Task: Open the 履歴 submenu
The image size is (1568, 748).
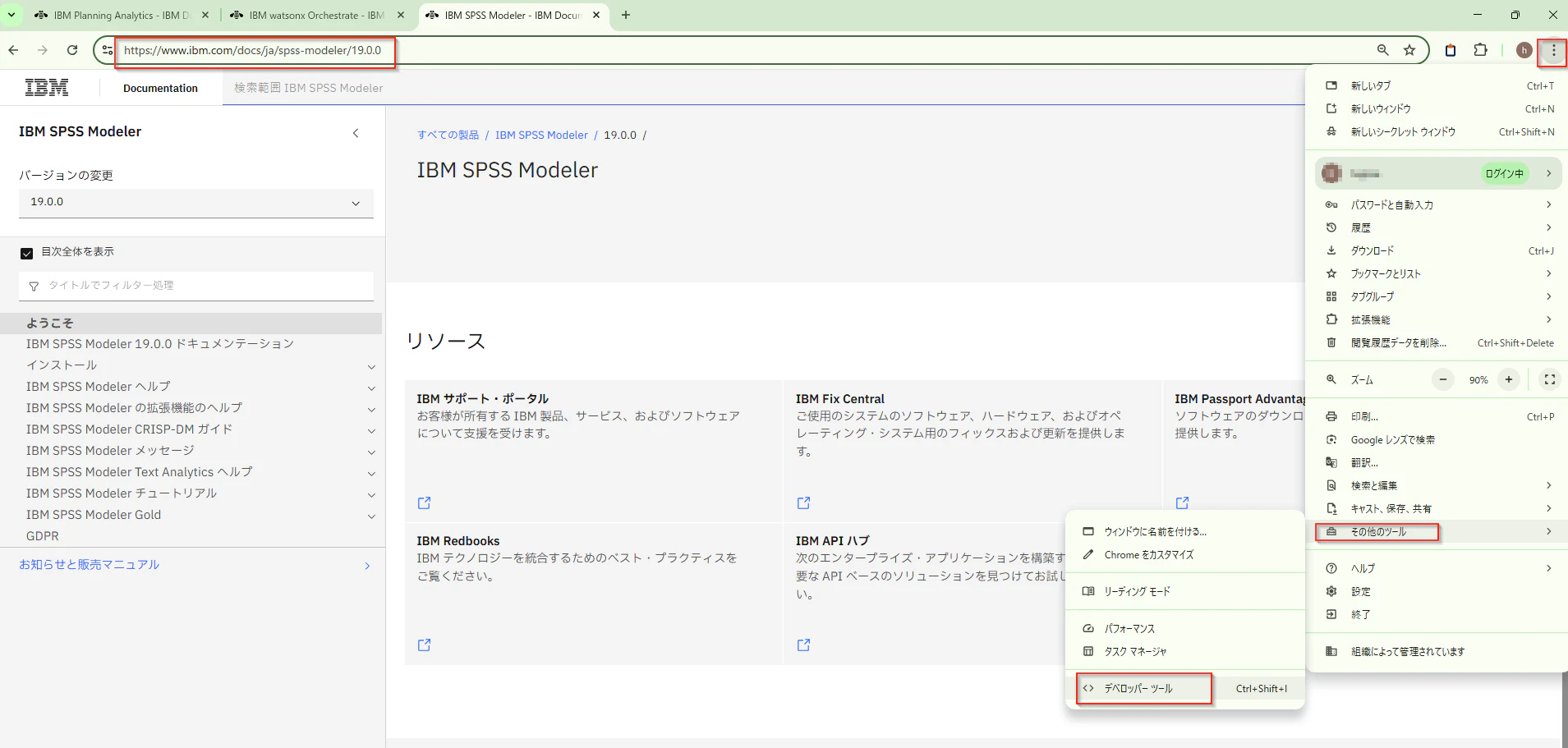Action: click(1437, 227)
